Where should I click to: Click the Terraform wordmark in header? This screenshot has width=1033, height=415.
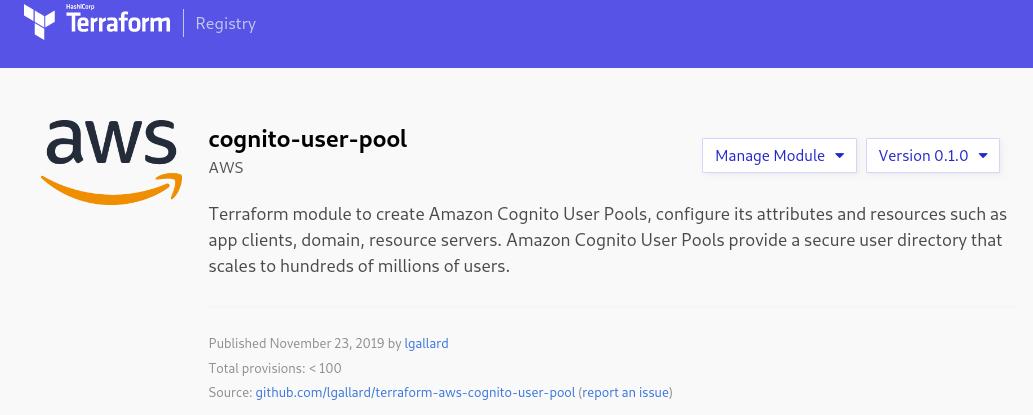(x=118, y=24)
